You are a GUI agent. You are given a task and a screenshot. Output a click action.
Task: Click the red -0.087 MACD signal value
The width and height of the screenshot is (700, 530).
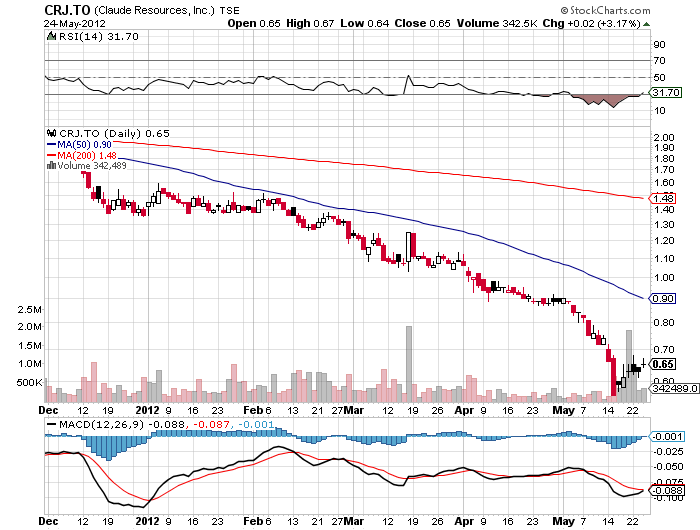210,424
